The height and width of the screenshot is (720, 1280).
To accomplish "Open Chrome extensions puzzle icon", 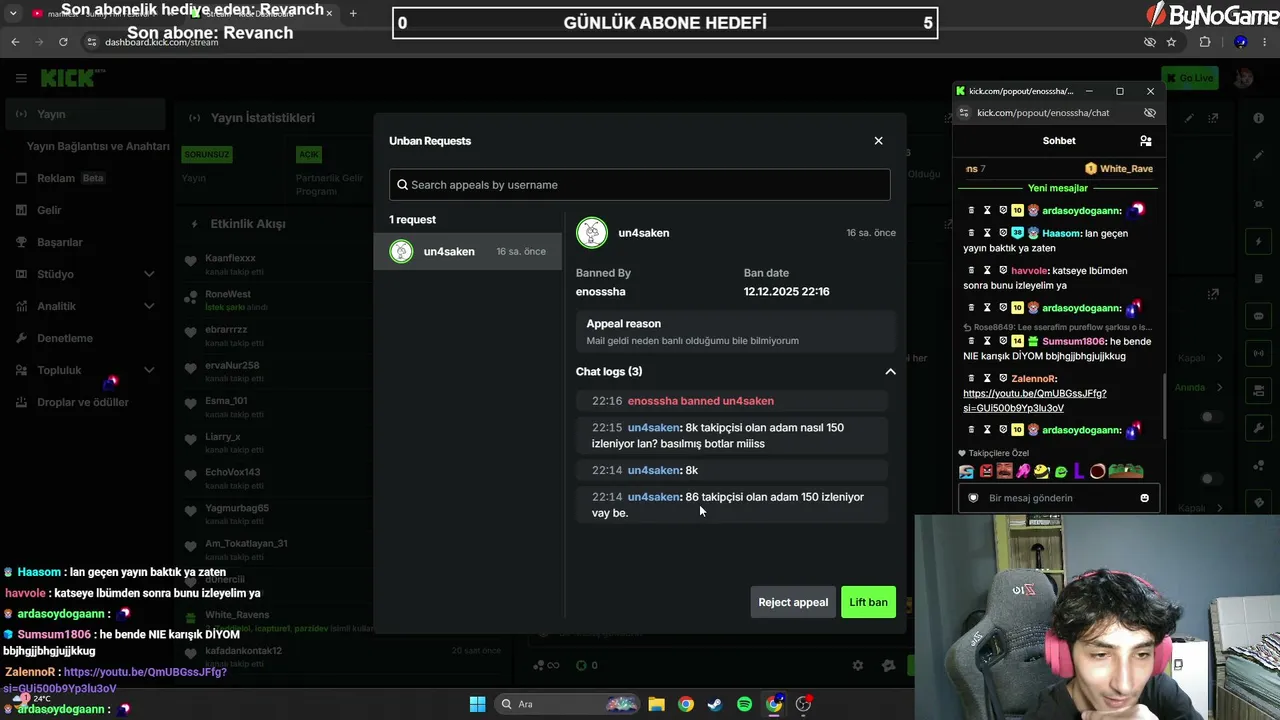I will pyautogui.click(x=1204, y=42).
